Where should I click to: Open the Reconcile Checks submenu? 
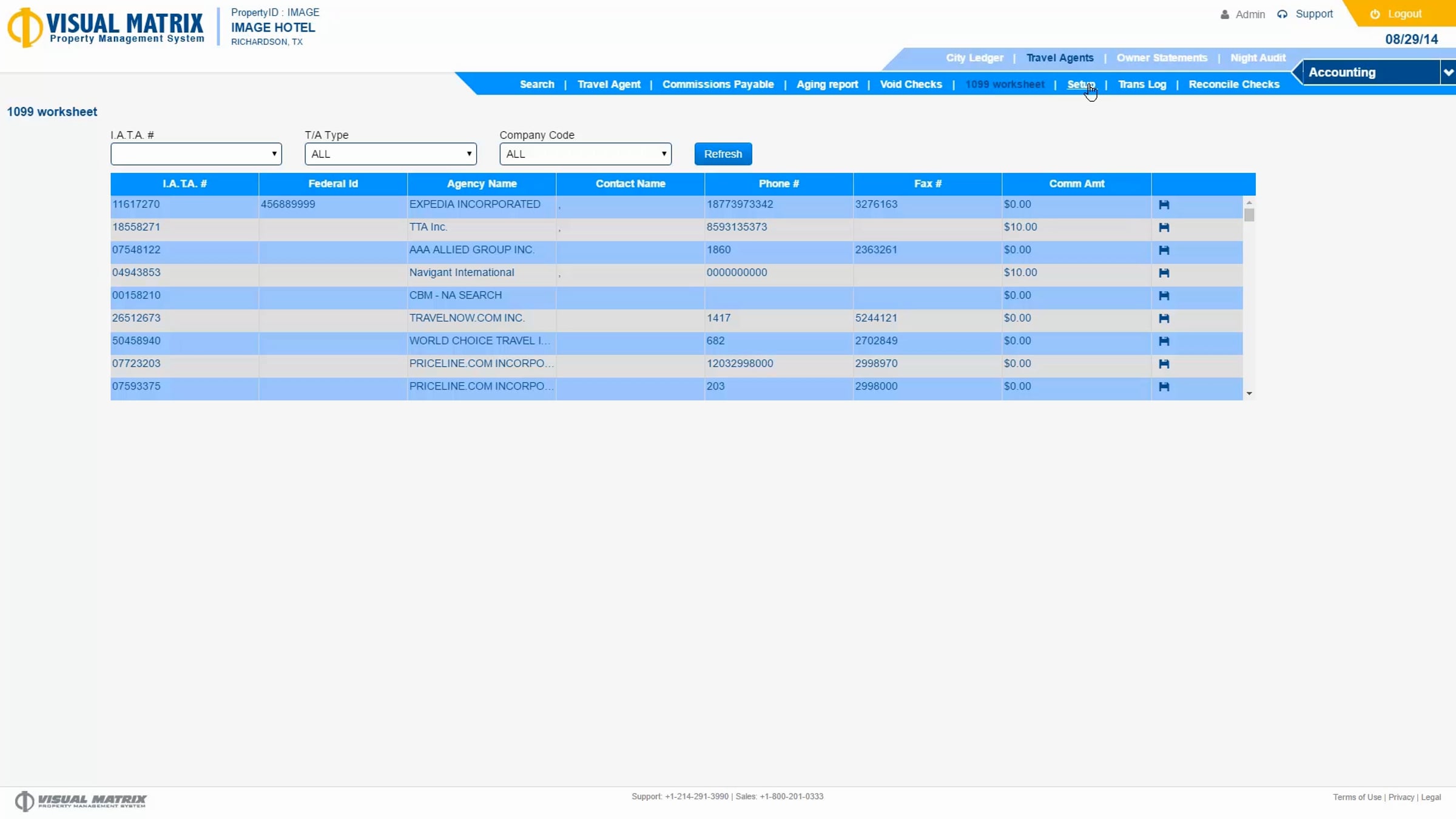(1234, 84)
